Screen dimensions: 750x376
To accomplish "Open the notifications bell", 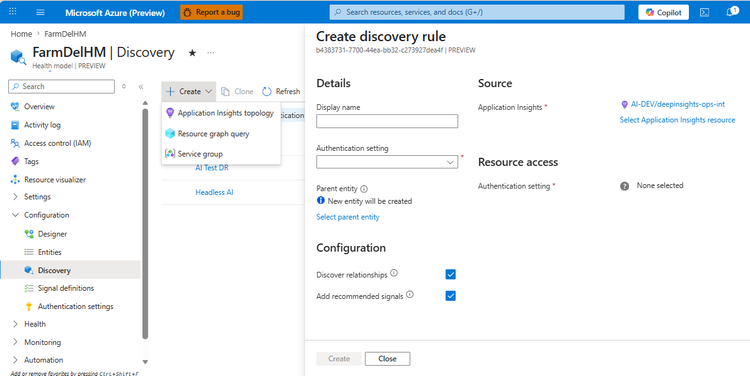I will [732, 12].
